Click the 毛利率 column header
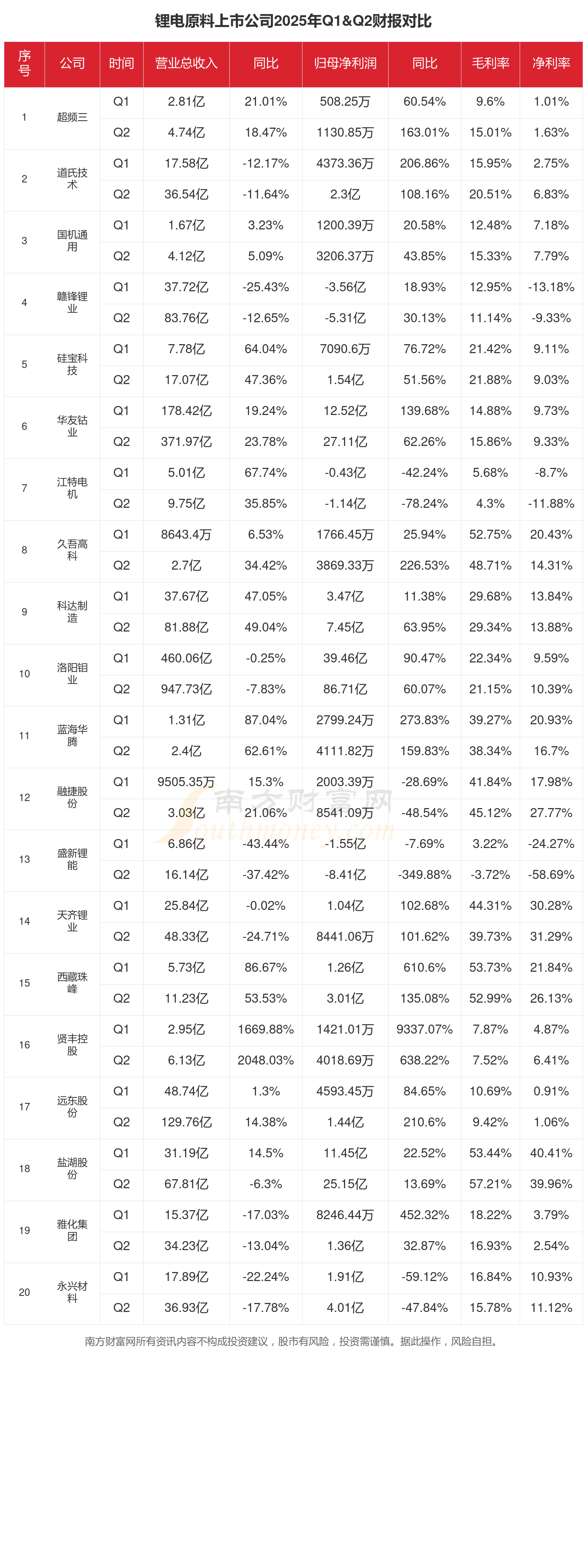Viewport: 587px width, 1568px height. coord(490,63)
